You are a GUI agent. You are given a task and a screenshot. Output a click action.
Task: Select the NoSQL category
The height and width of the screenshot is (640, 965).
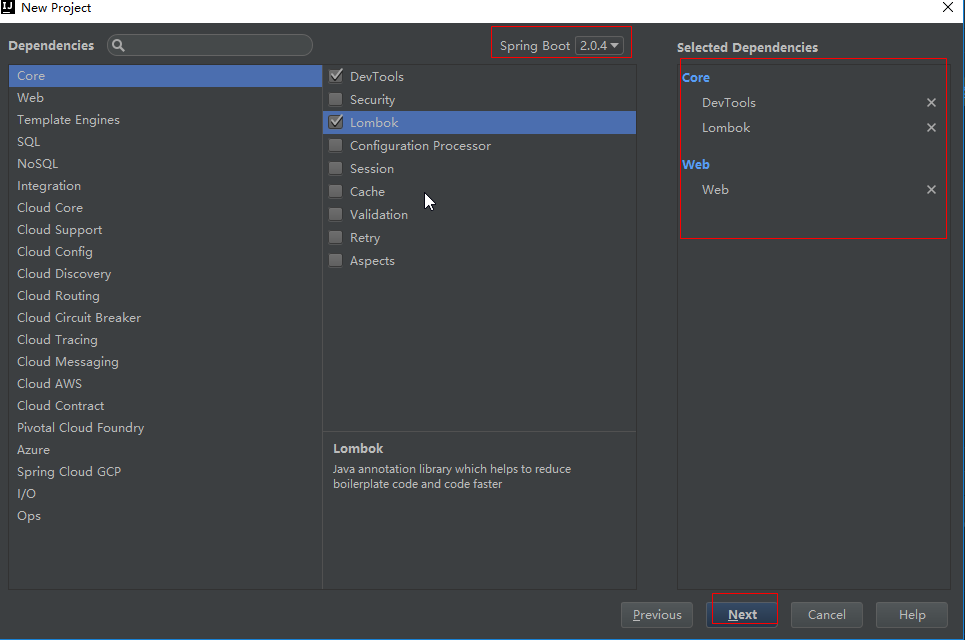(x=165, y=164)
